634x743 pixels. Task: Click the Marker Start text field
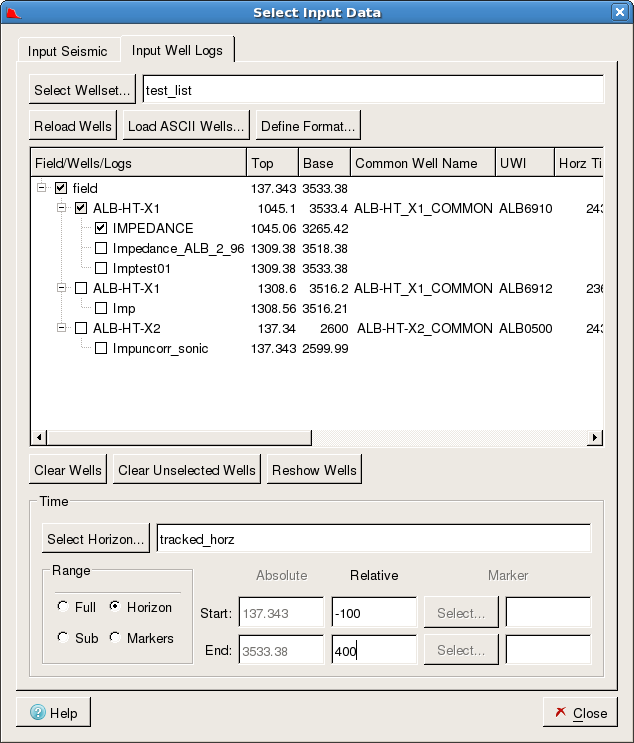coord(548,612)
